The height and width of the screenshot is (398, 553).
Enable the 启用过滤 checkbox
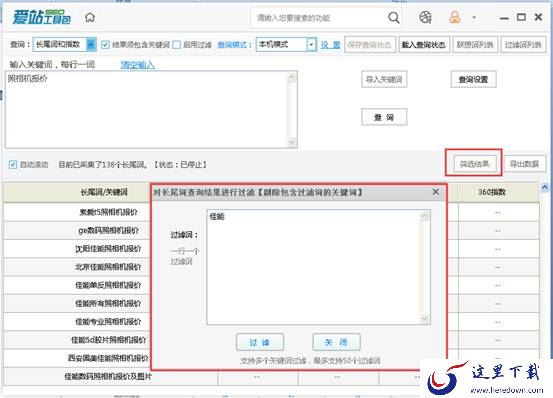pyautogui.click(x=177, y=45)
